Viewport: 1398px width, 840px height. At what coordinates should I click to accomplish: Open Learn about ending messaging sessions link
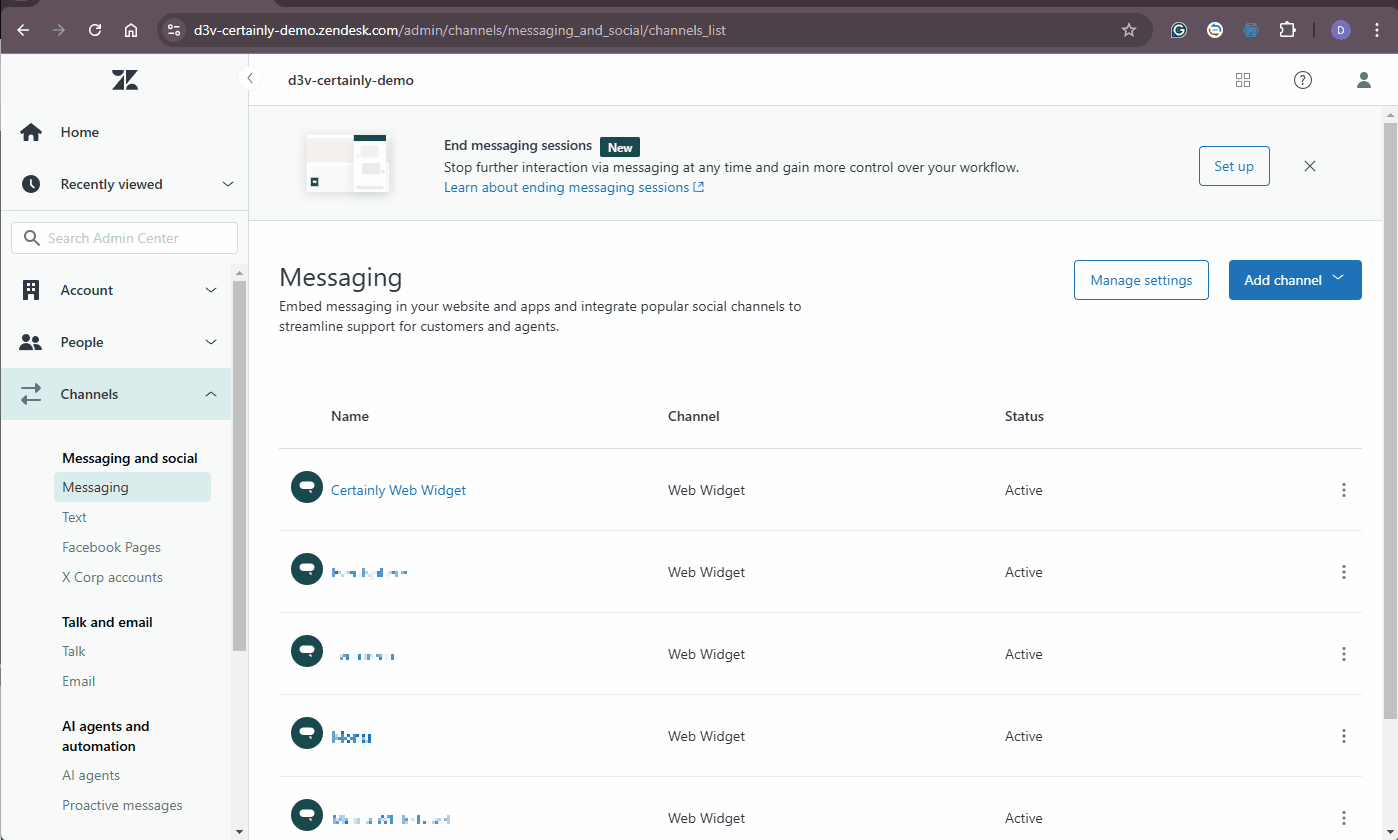coord(566,187)
